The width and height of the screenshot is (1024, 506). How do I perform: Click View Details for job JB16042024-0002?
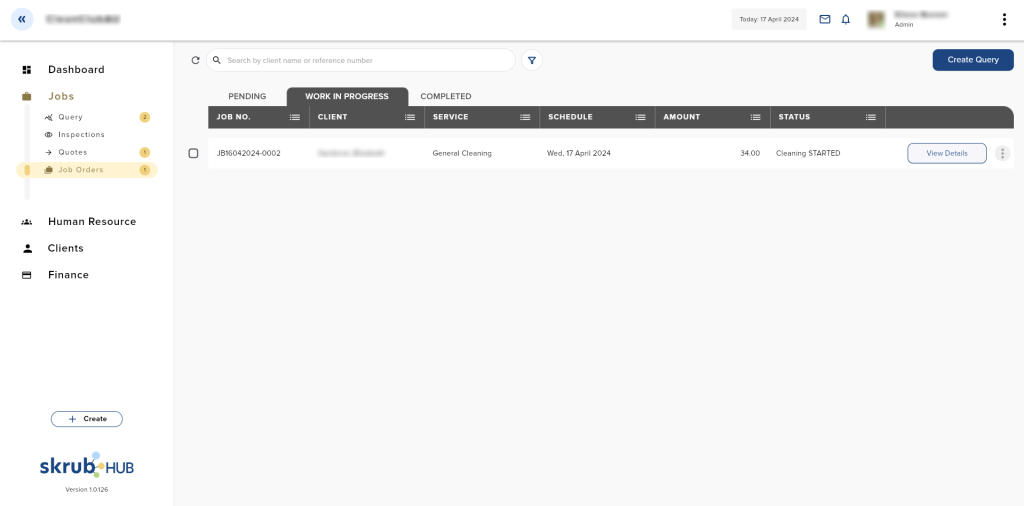946,153
